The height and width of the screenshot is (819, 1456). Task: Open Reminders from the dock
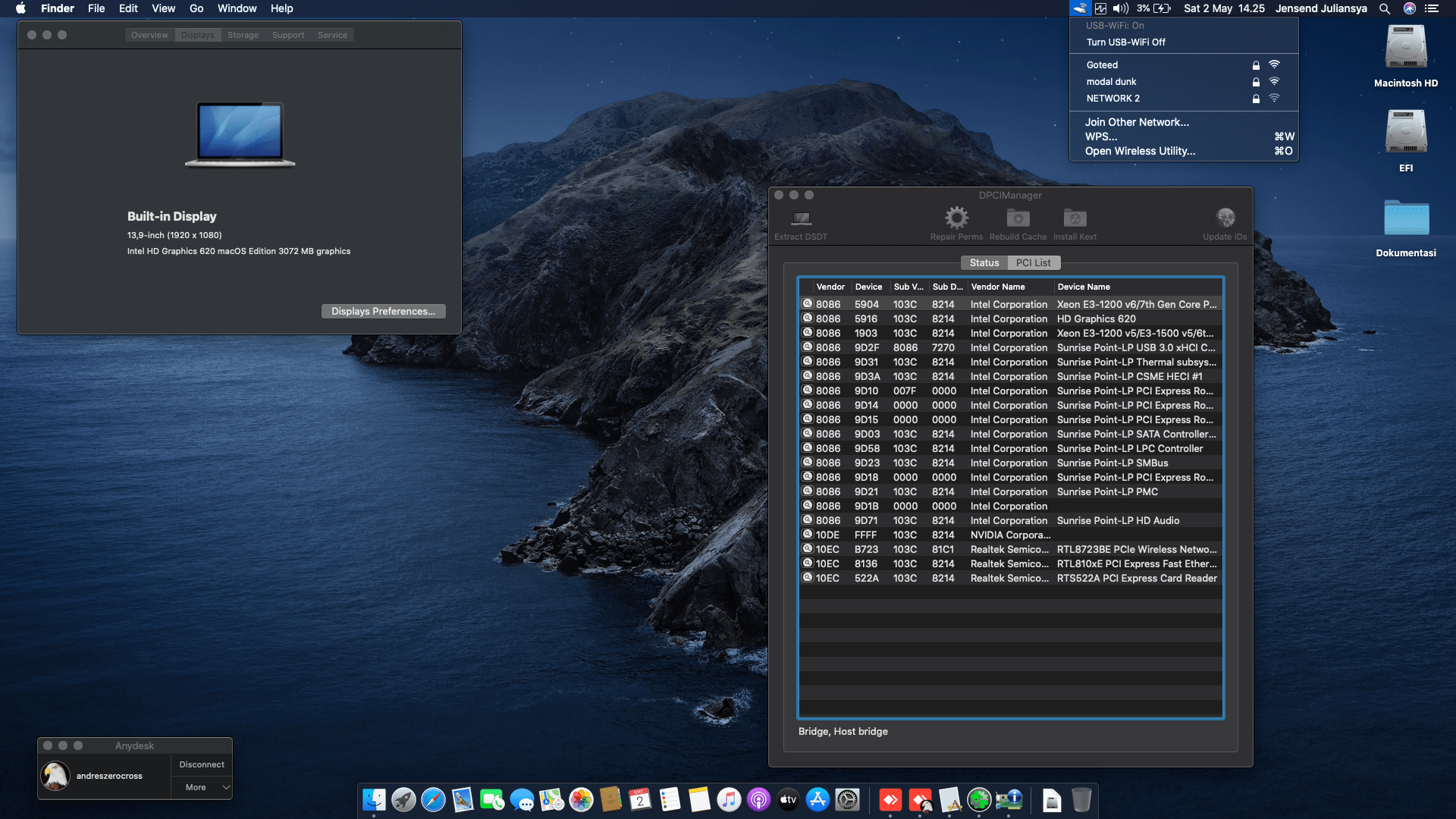670,799
